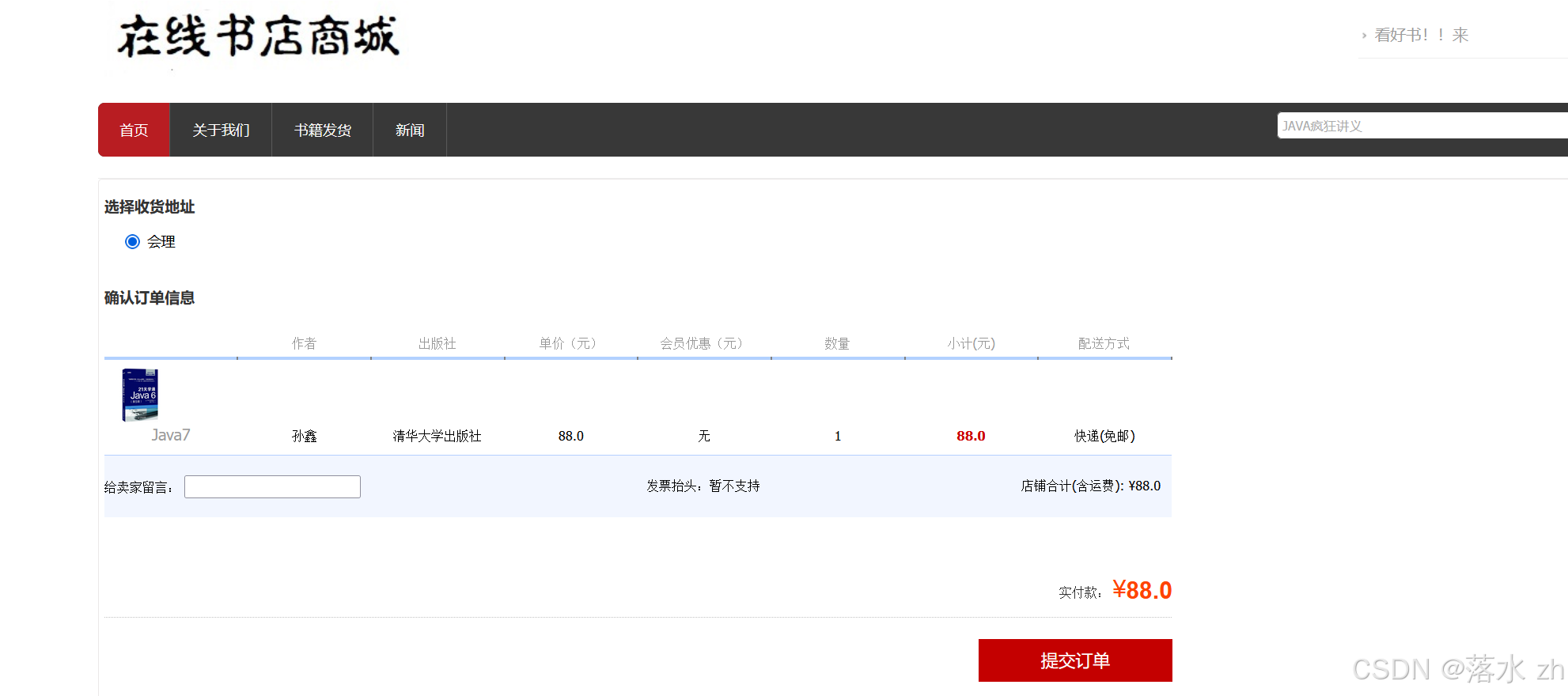Open the 新闻 navigation item
Image resolution: width=1568 pixels, height=696 pixels.
410,130
